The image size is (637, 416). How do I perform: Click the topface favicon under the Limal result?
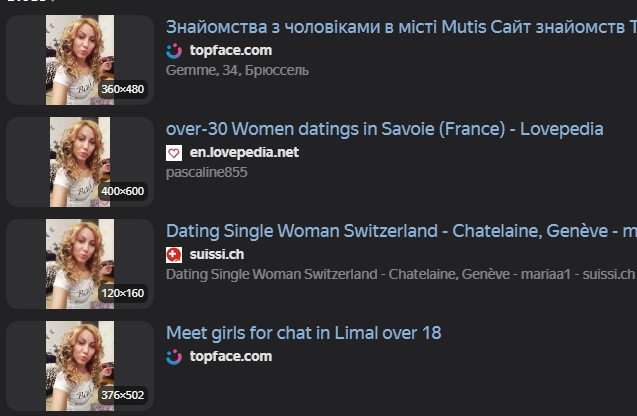coord(174,356)
